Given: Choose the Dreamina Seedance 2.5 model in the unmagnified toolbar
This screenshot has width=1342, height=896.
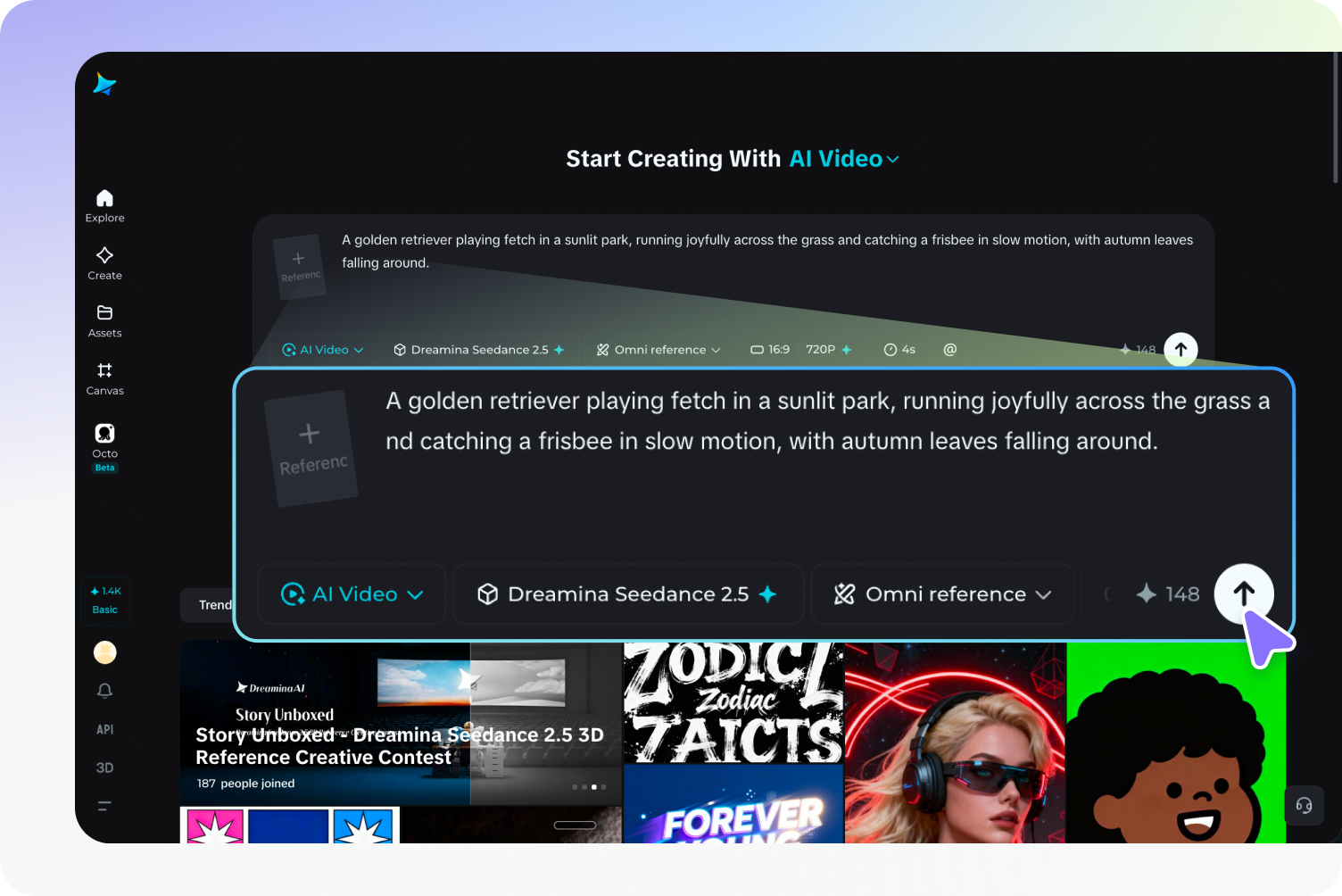Looking at the screenshot, I should pos(479,350).
